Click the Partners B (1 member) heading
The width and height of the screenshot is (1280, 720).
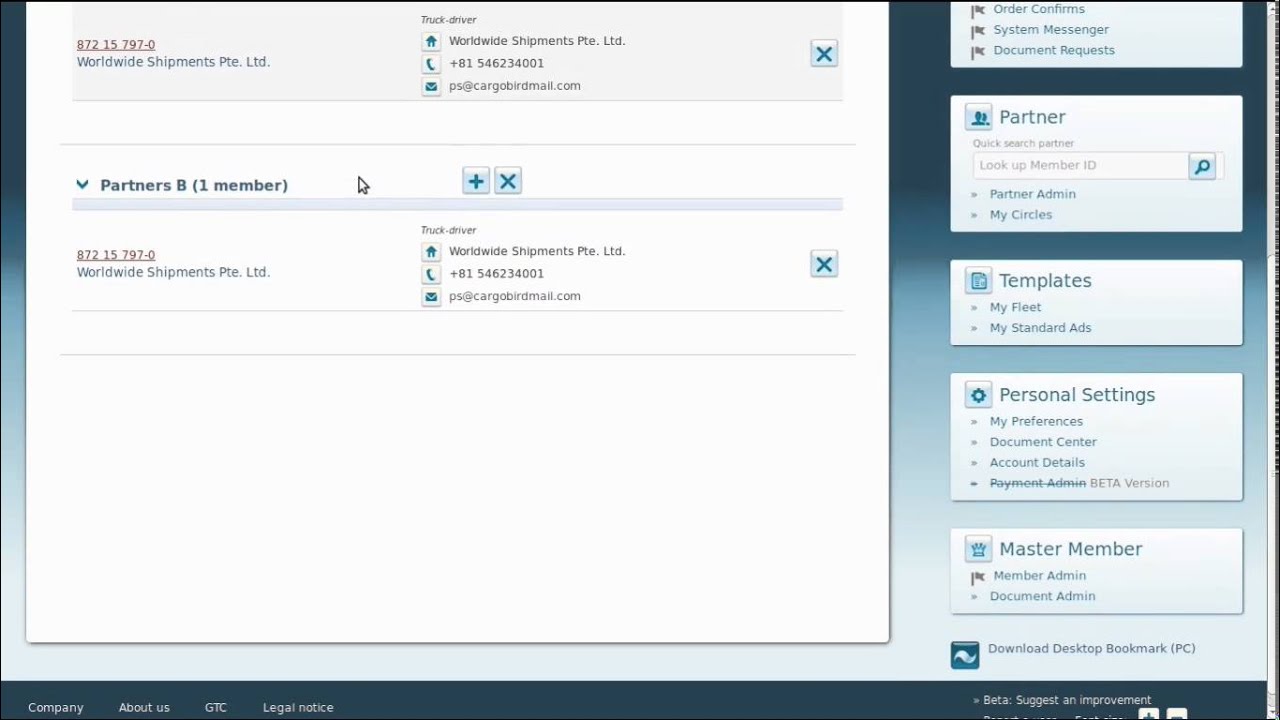(x=194, y=185)
